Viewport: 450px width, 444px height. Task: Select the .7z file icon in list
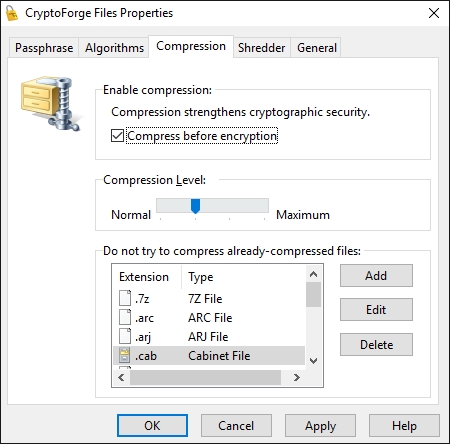coord(125,298)
